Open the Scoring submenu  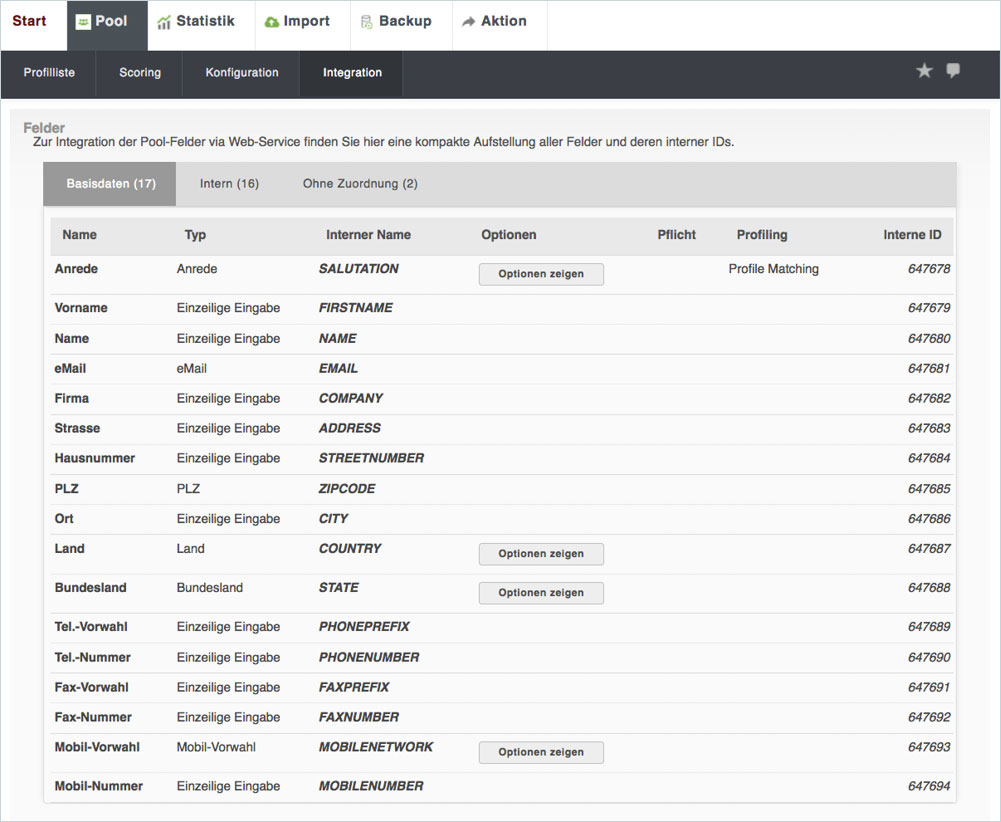(140, 73)
